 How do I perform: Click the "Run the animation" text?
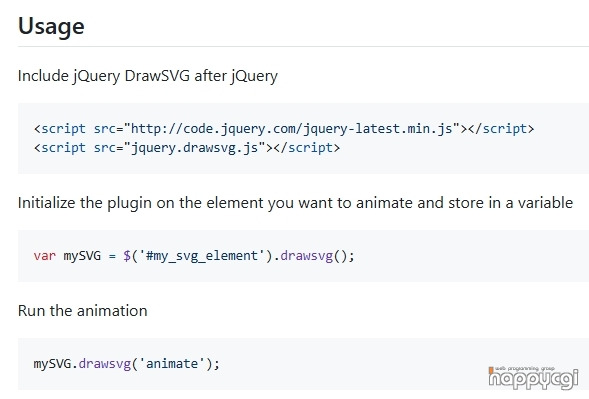coord(83,311)
